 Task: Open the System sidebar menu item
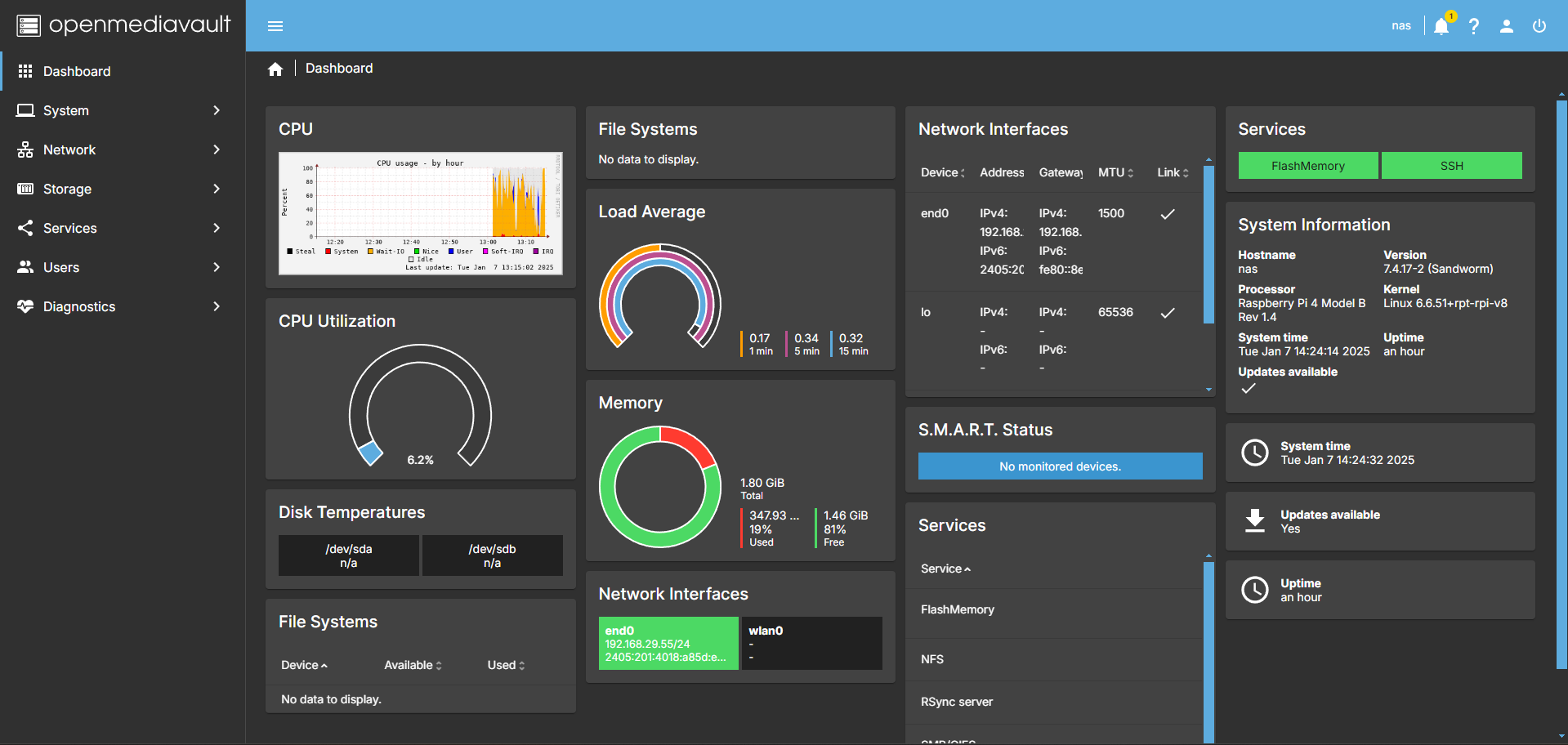pos(123,110)
